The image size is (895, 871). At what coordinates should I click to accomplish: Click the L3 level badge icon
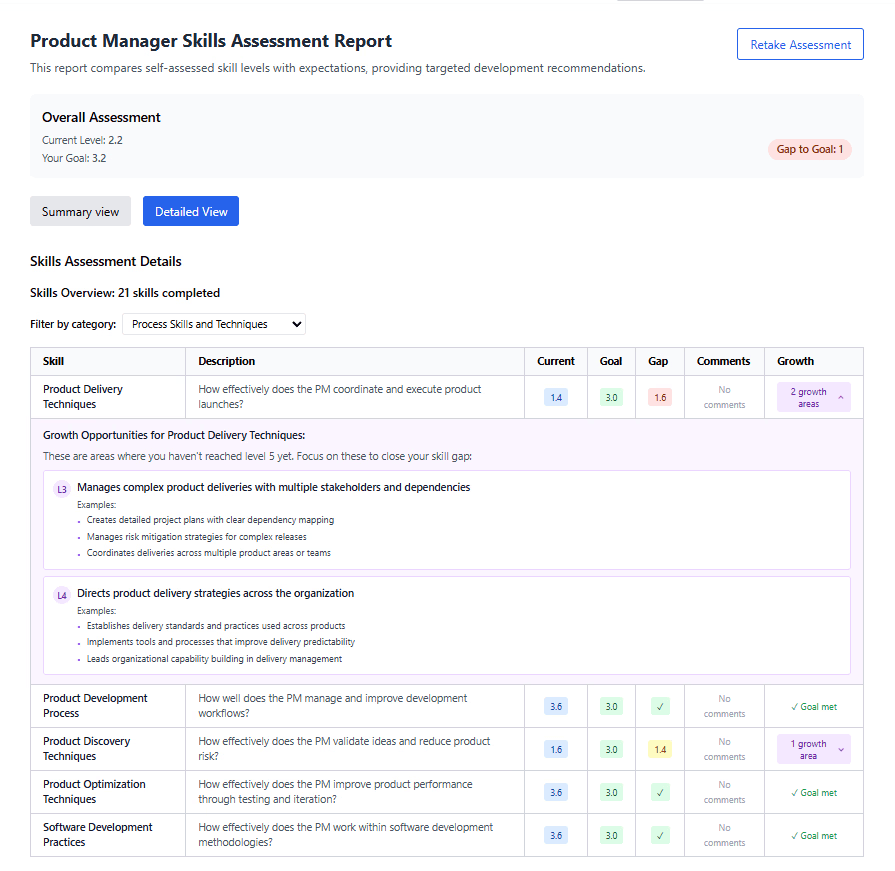(x=62, y=489)
